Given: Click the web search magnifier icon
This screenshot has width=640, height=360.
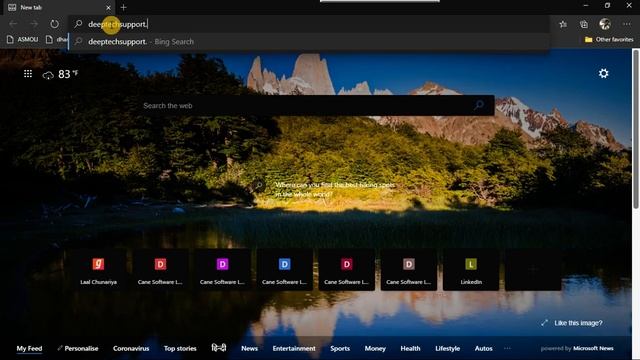Looking at the screenshot, I should tap(479, 105).
